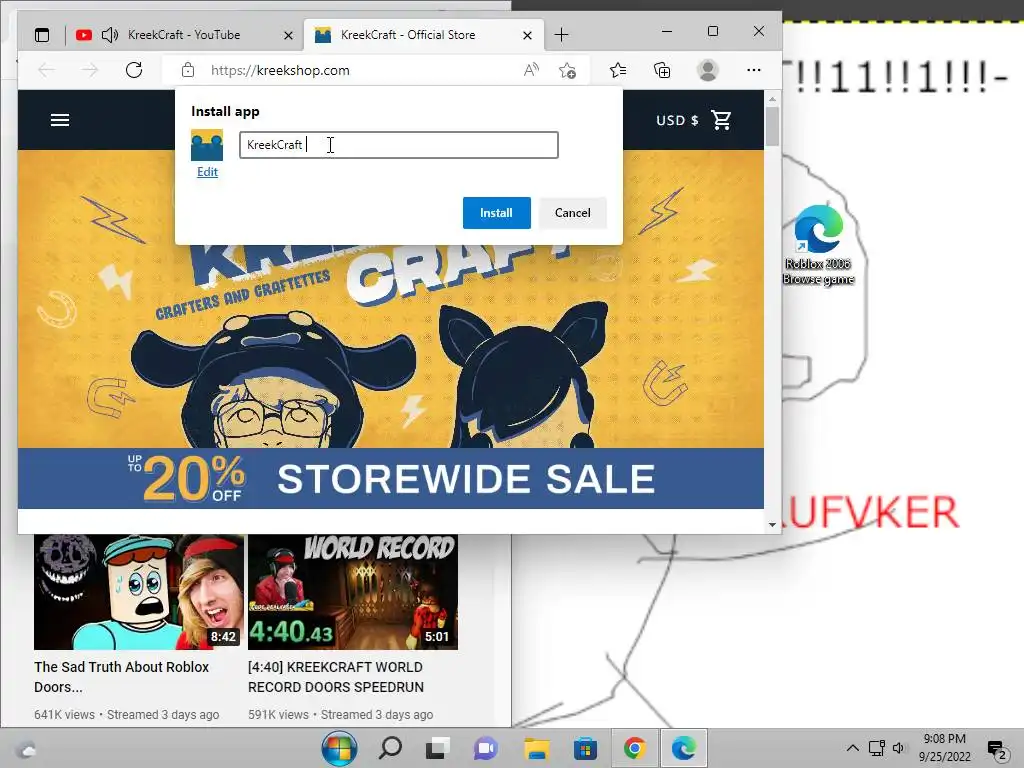Click the 20% off Storewide Sale banner

[391, 478]
